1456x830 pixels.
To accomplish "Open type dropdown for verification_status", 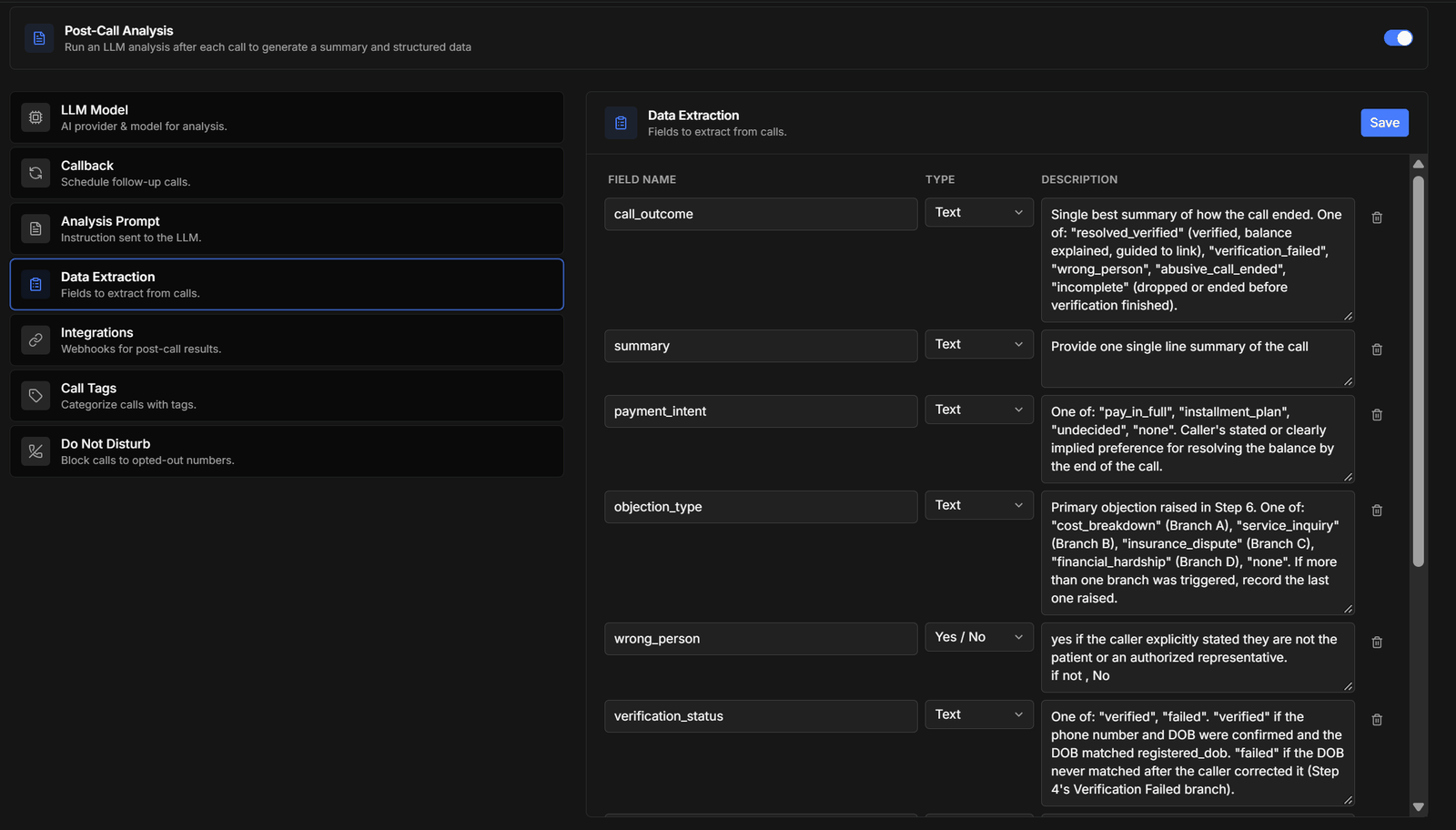I will click(979, 714).
